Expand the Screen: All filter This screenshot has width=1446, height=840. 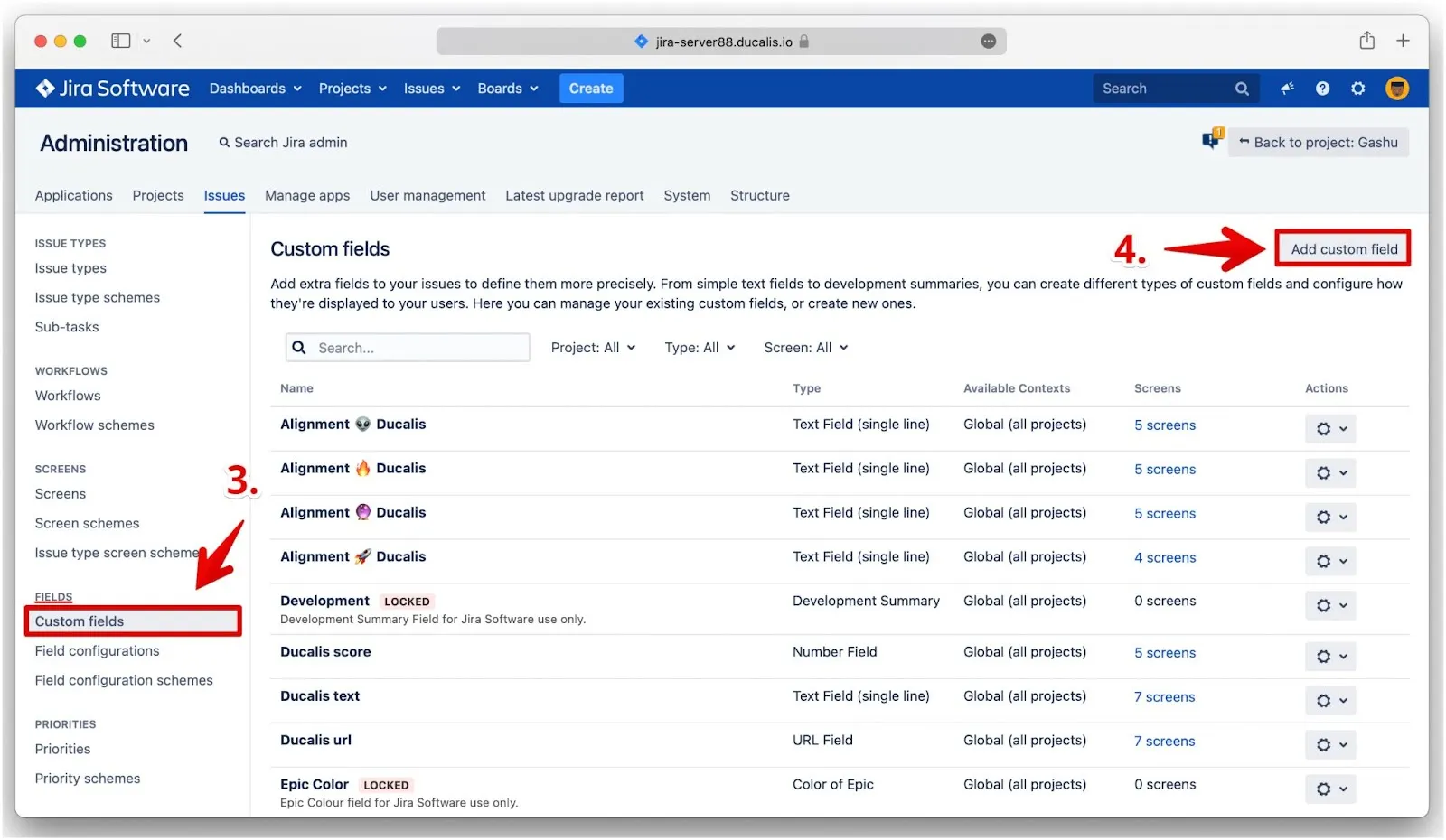coord(804,347)
